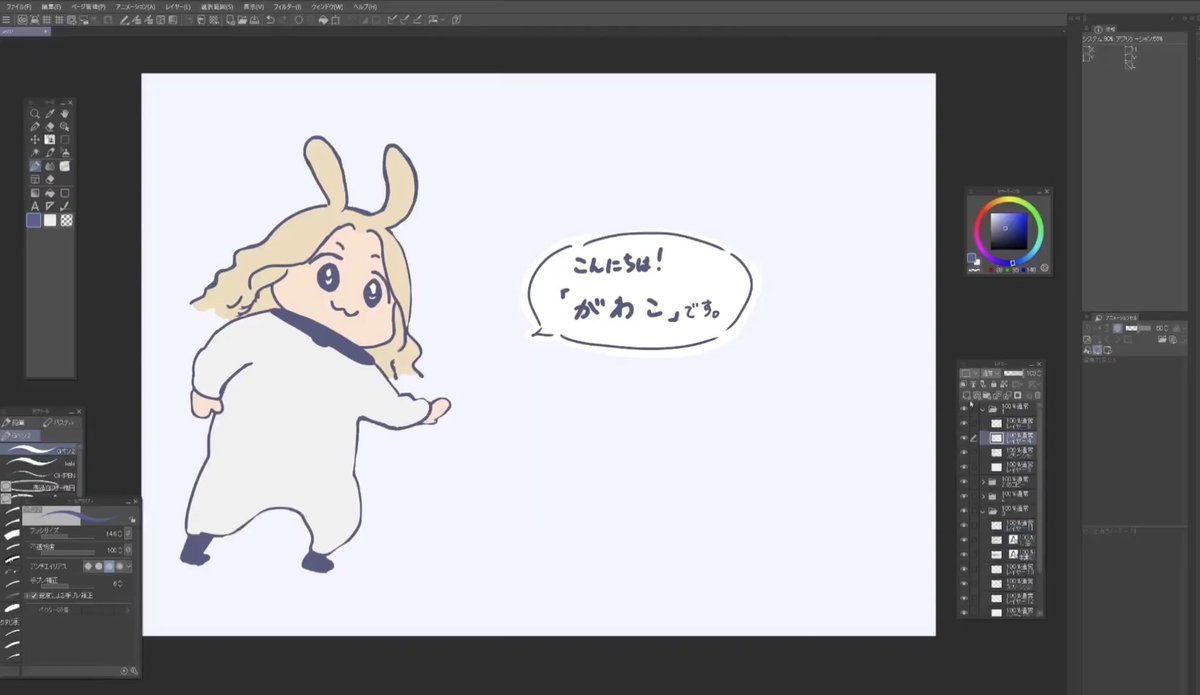Click the first snap-to-ruler icon in command bar
The height and width of the screenshot is (695, 1200).
point(392,19)
